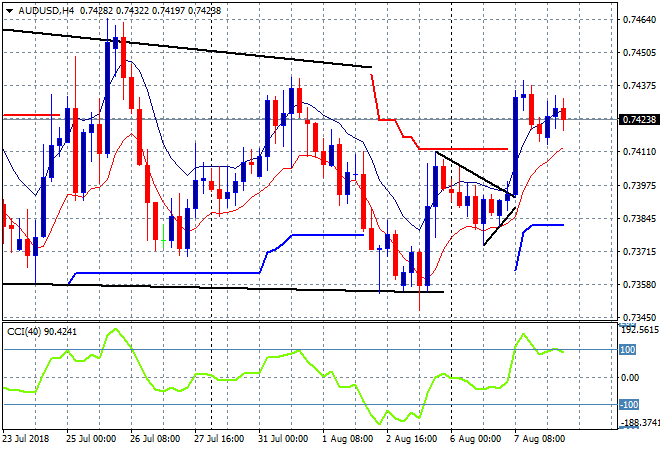Click the CCI 0.00 axis label

tap(630, 378)
